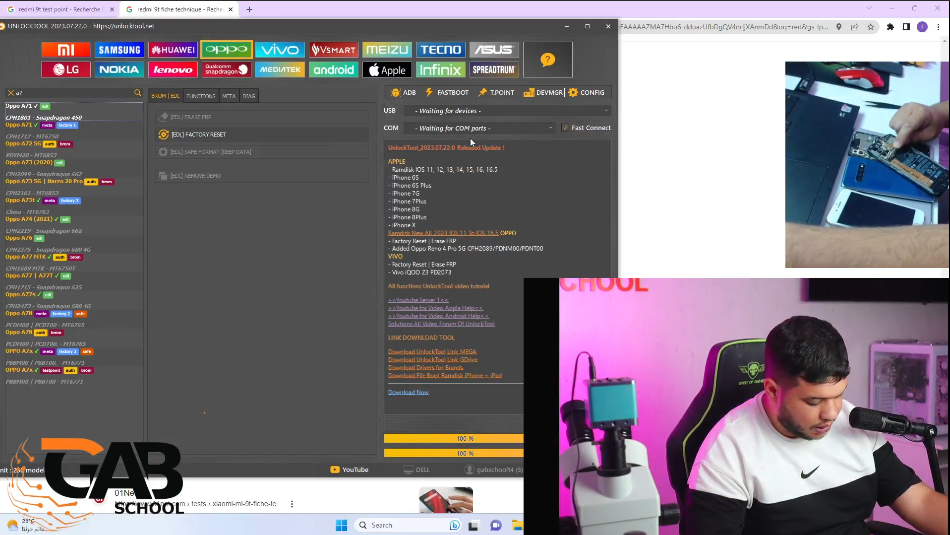
Task: Select the Samsung brand icon
Action: (119, 50)
